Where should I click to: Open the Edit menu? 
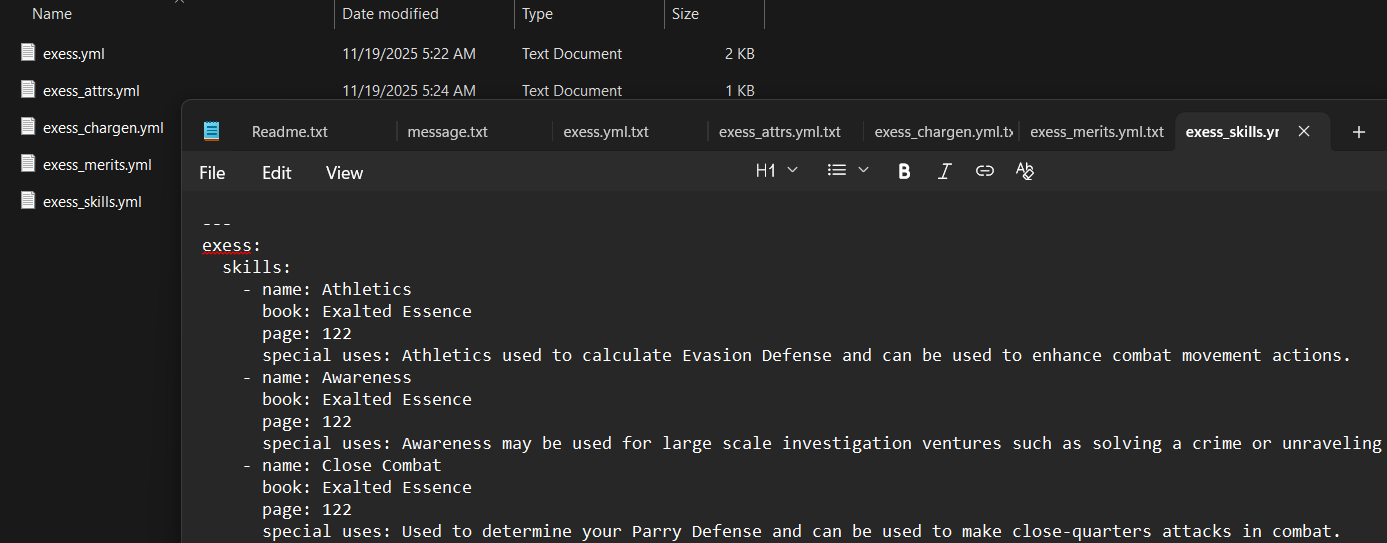click(x=276, y=173)
